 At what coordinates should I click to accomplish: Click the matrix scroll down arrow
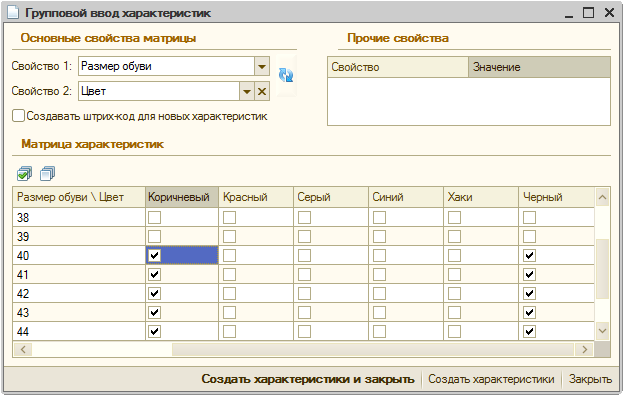click(602, 331)
